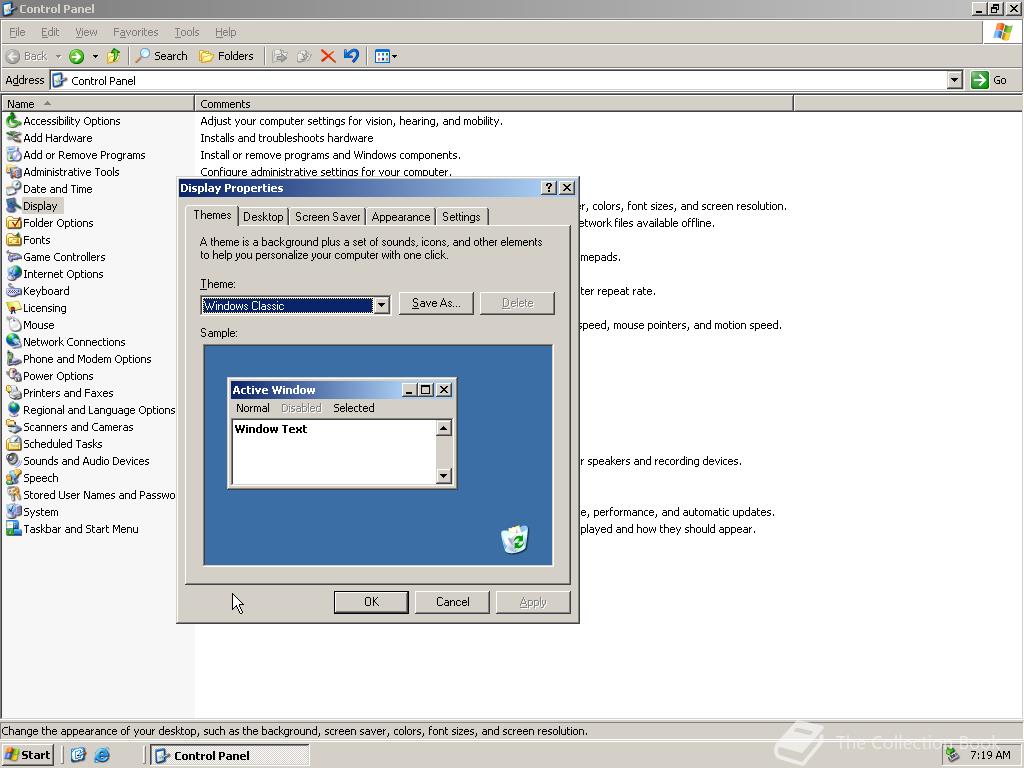Click the Show Desktop Quick Launch icon
Image resolution: width=1024 pixels, height=768 pixels.
click(x=78, y=756)
